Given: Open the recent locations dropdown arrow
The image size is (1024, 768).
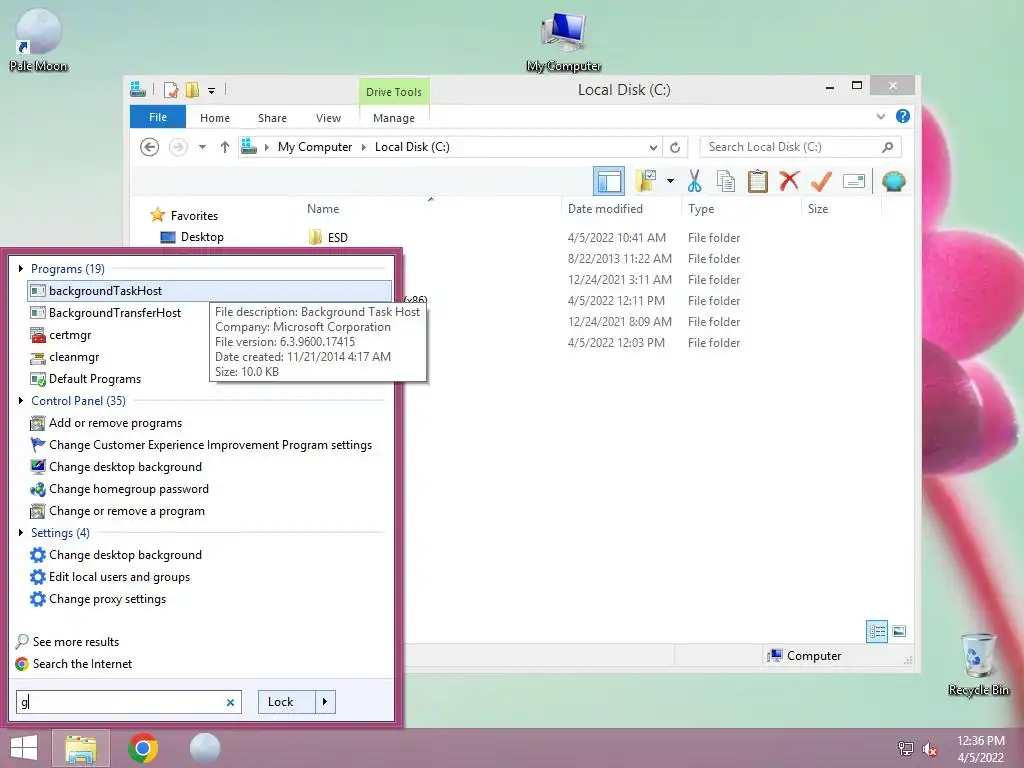Looking at the screenshot, I should click(x=202, y=147).
